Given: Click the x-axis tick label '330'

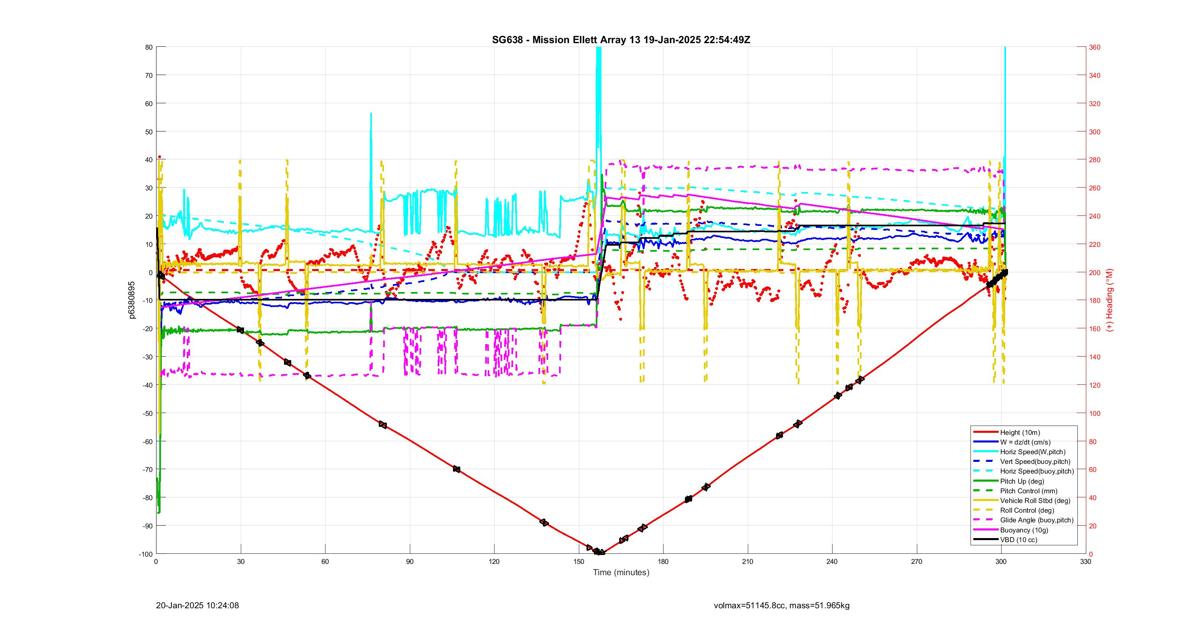Looking at the screenshot, I should (1086, 563).
